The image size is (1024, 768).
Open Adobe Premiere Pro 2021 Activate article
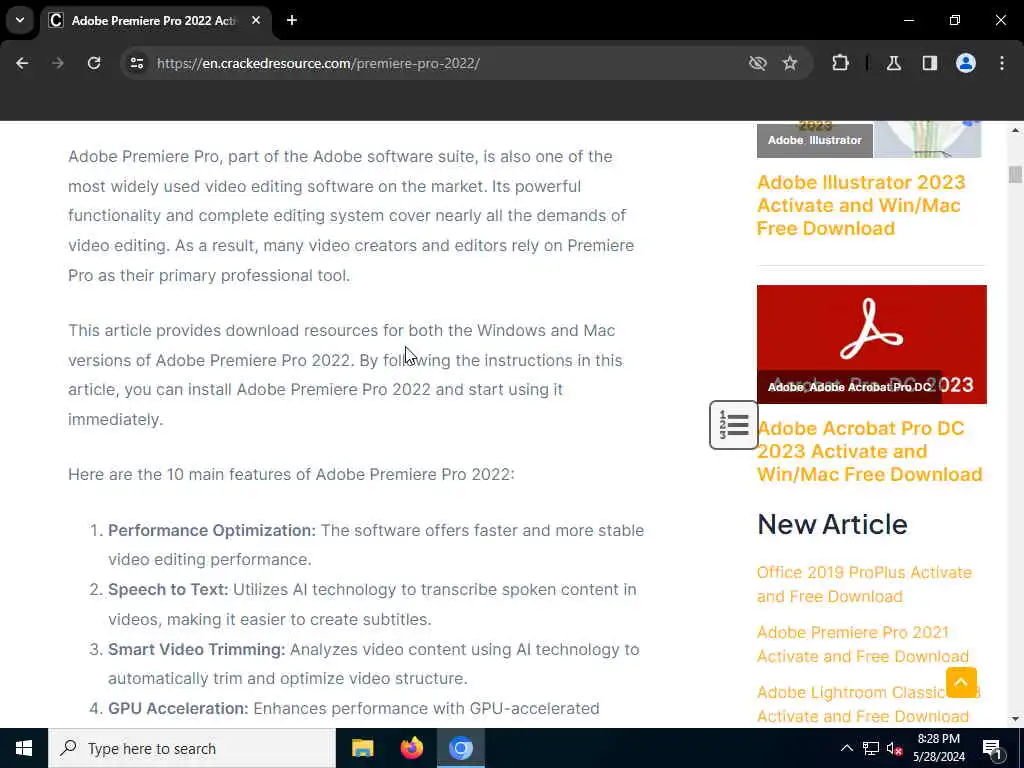tap(863, 645)
